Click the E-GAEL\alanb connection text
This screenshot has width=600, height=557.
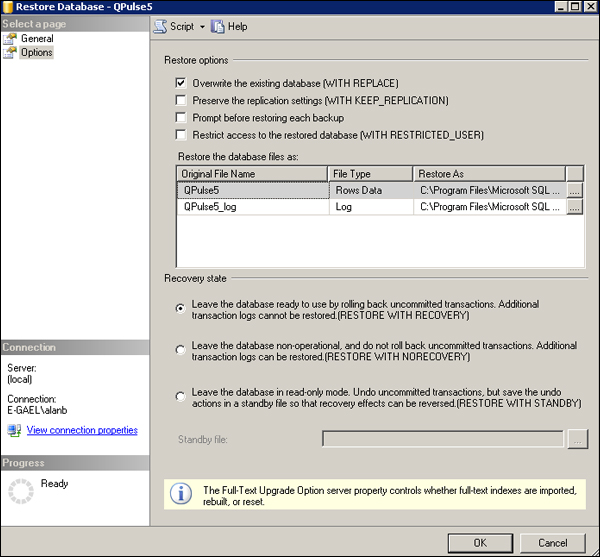pos(37,410)
